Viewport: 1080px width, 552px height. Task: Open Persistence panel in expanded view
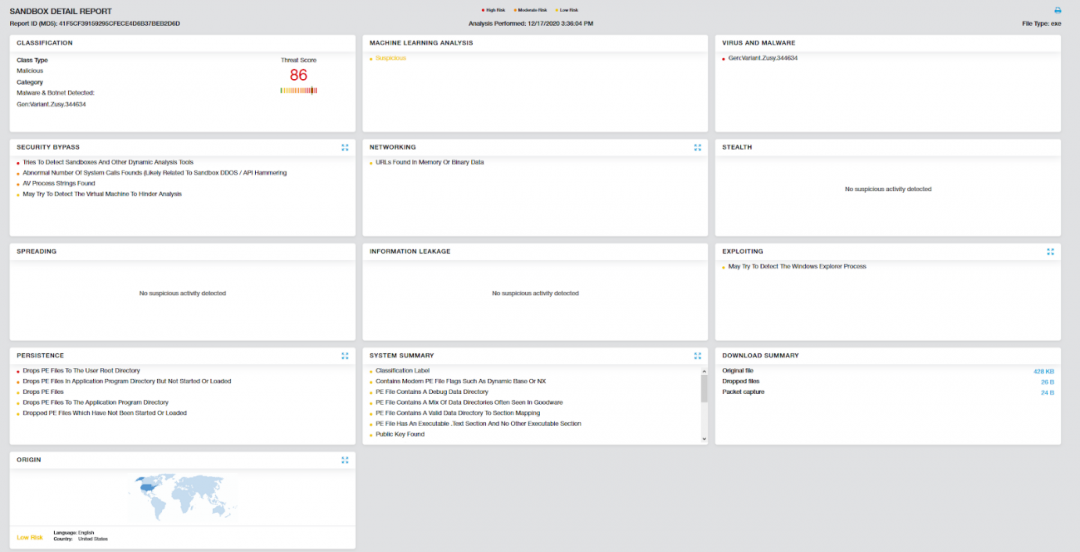point(344,355)
